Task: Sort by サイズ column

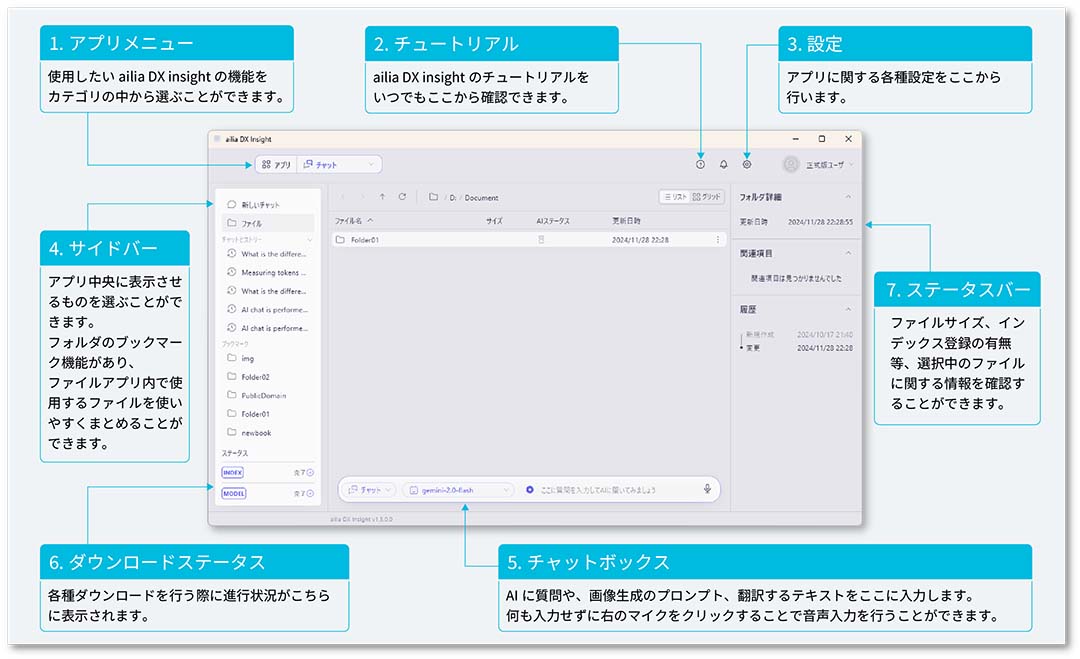Action: [x=494, y=220]
